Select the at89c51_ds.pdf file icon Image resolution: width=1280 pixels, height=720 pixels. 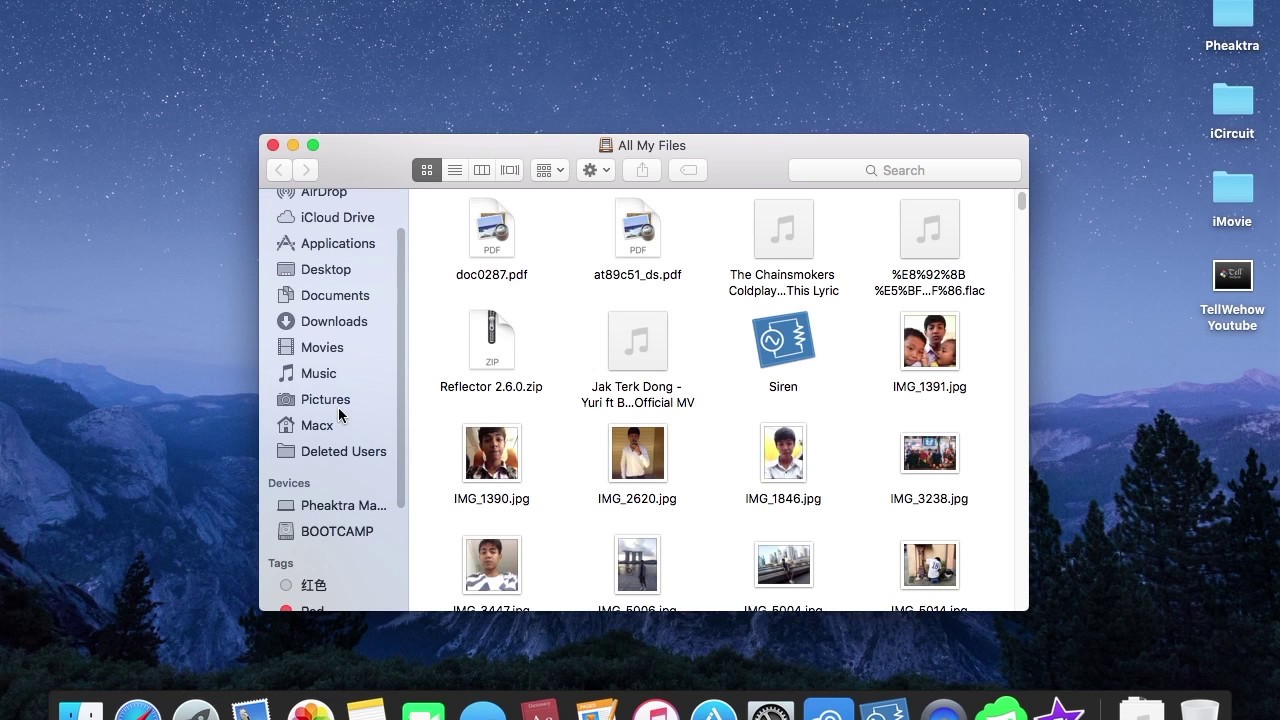pyautogui.click(x=637, y=228)
